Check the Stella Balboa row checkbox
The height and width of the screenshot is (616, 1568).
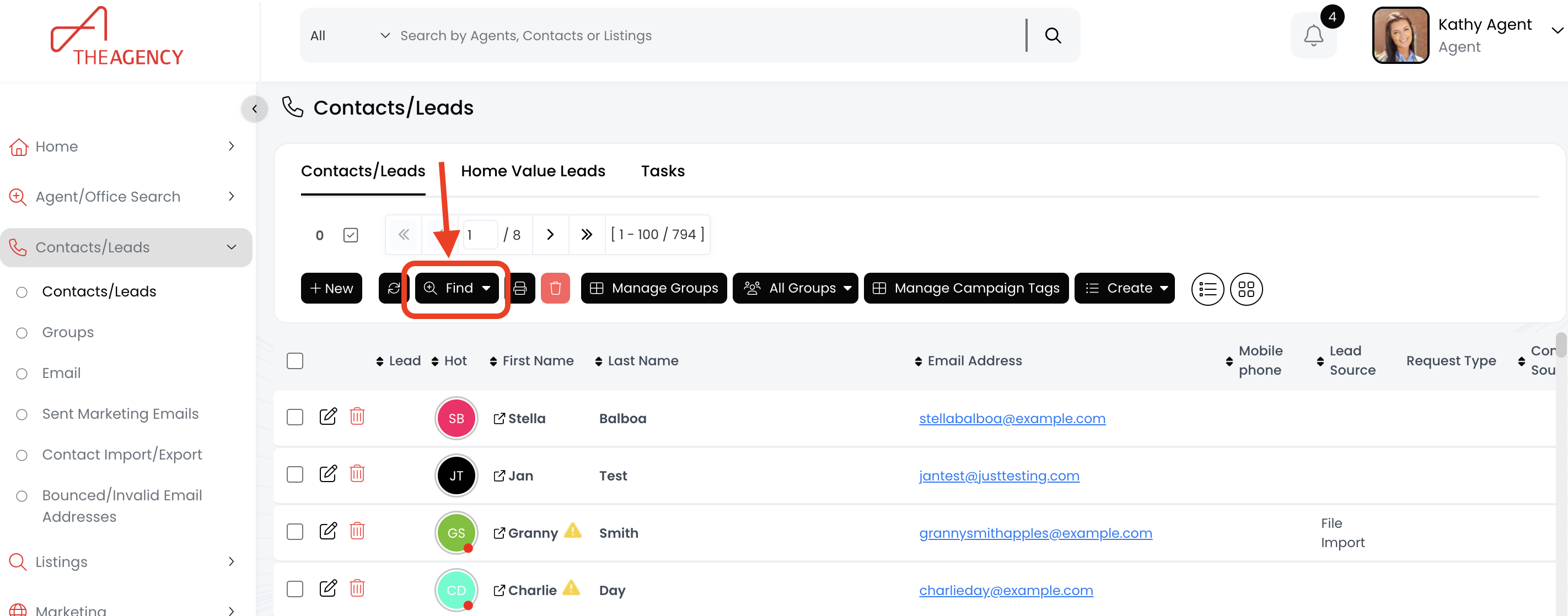pos(294,417)
